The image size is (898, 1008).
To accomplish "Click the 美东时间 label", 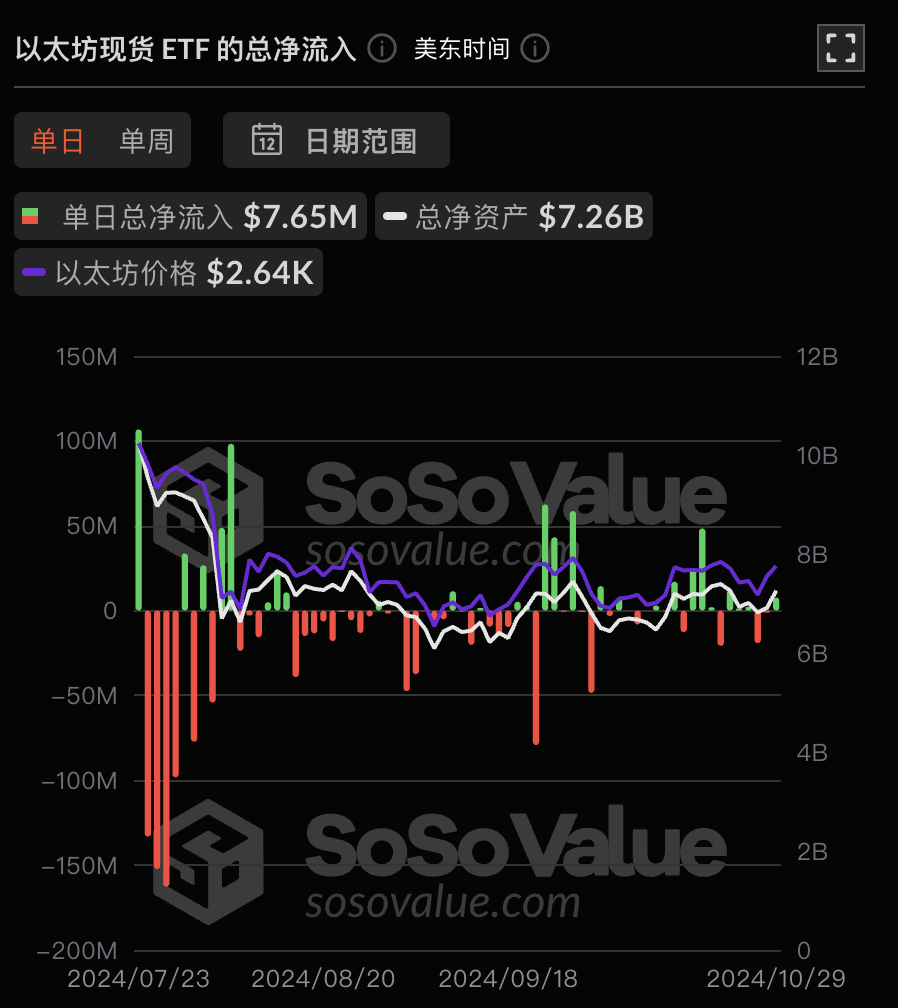I will point(462,49).
